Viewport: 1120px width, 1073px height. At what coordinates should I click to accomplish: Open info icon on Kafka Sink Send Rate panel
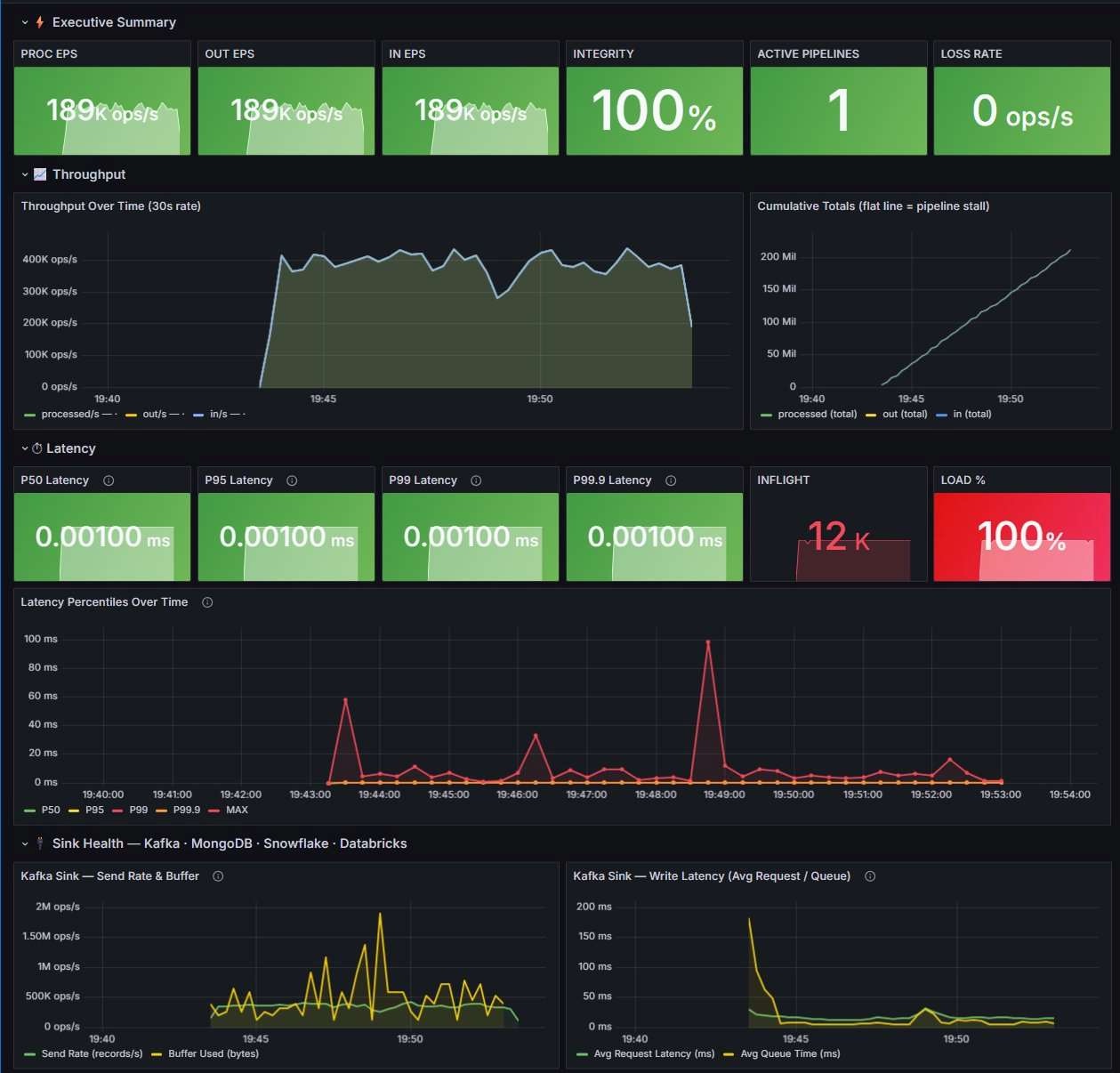[x=218, y=876]
